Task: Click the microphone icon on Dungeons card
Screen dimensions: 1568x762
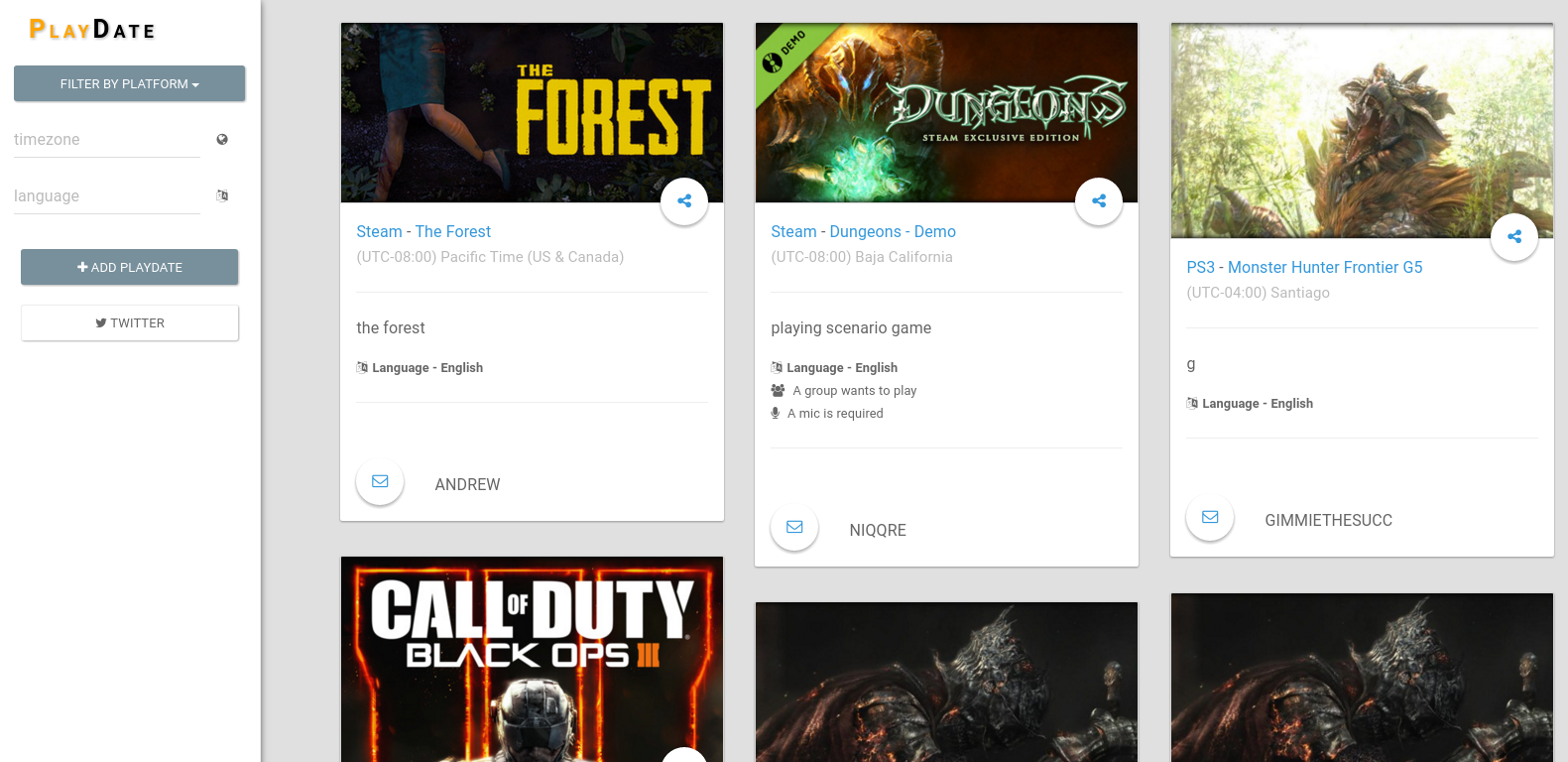Action: pyautogui.click(x=776, y=413)
